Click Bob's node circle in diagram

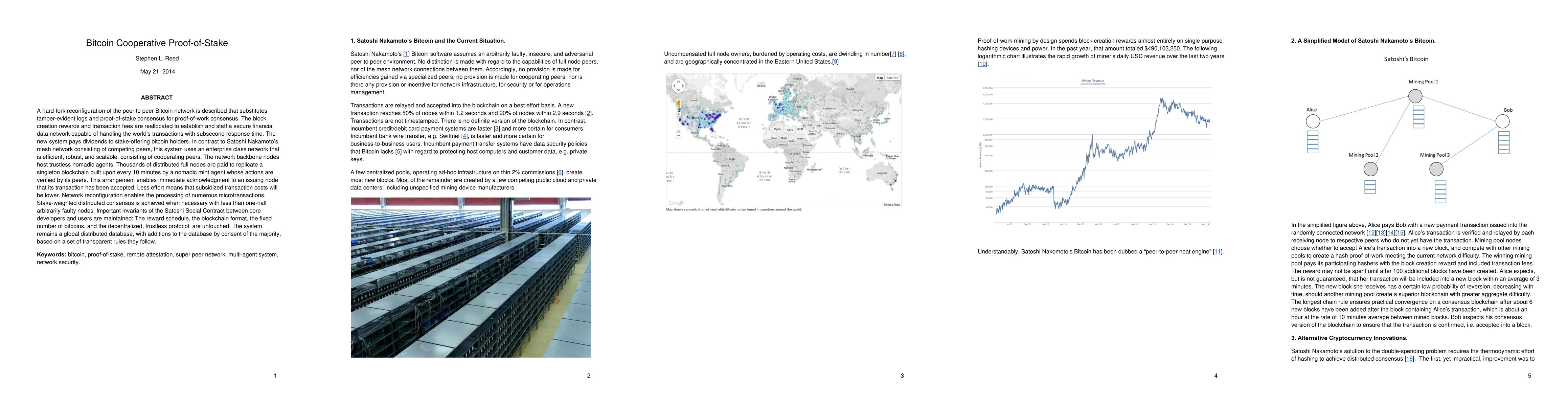[x=1502, y=121]
